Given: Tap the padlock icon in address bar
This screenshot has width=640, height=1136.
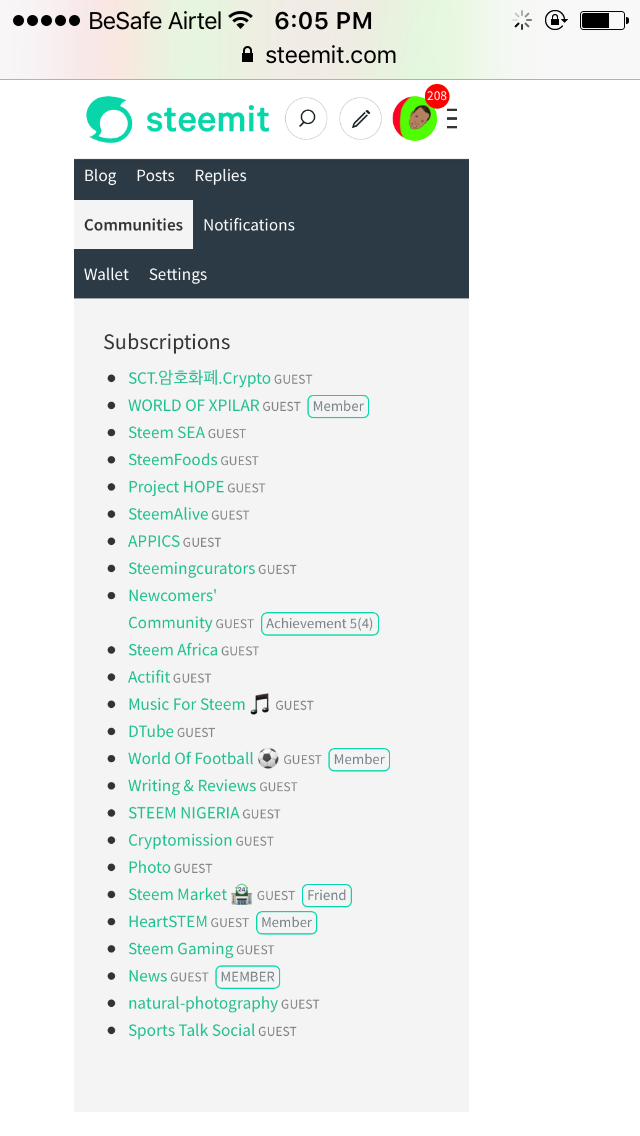Looking at the screenshot, I should [249, 55].
